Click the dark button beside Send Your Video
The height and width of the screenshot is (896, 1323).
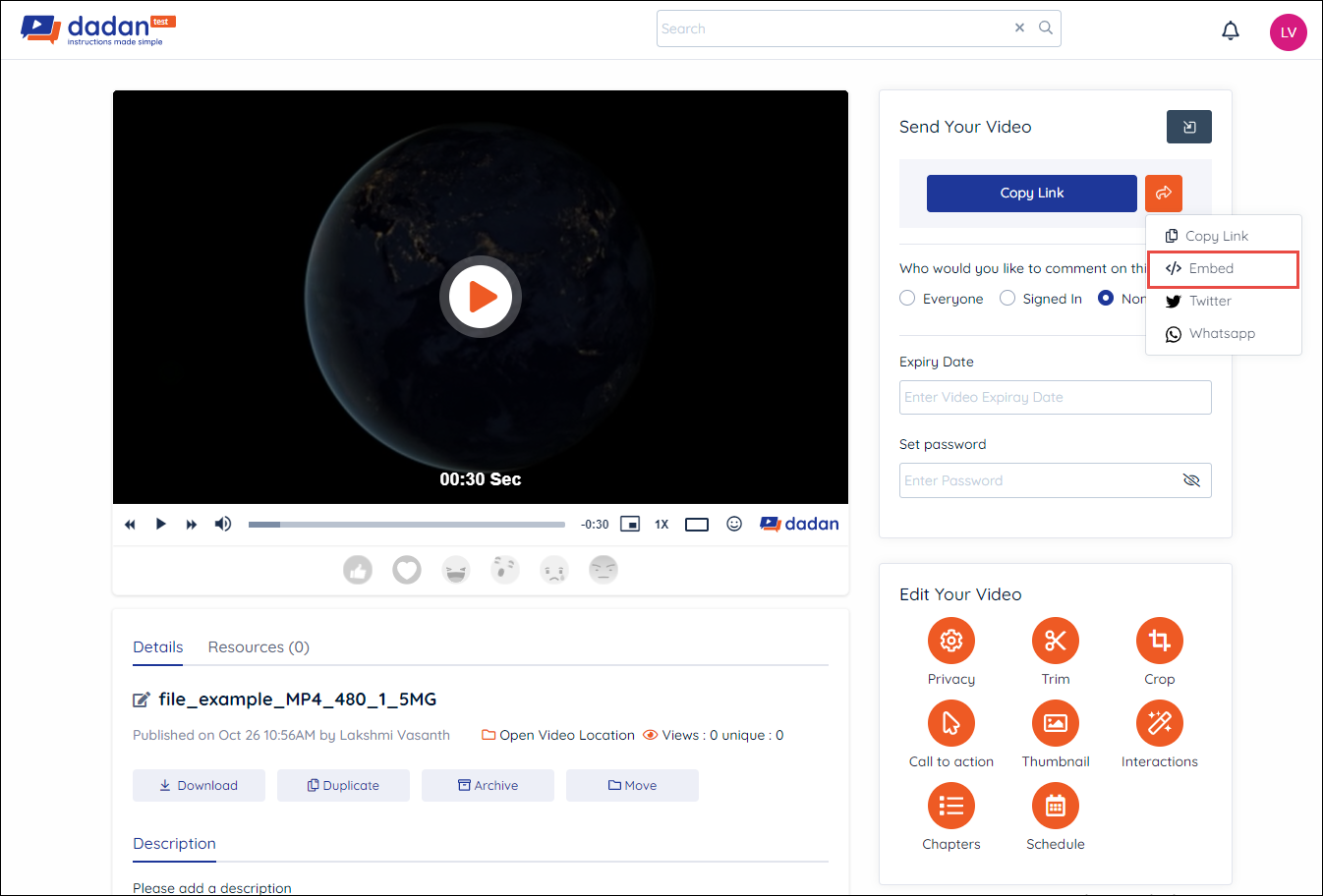1189,127
